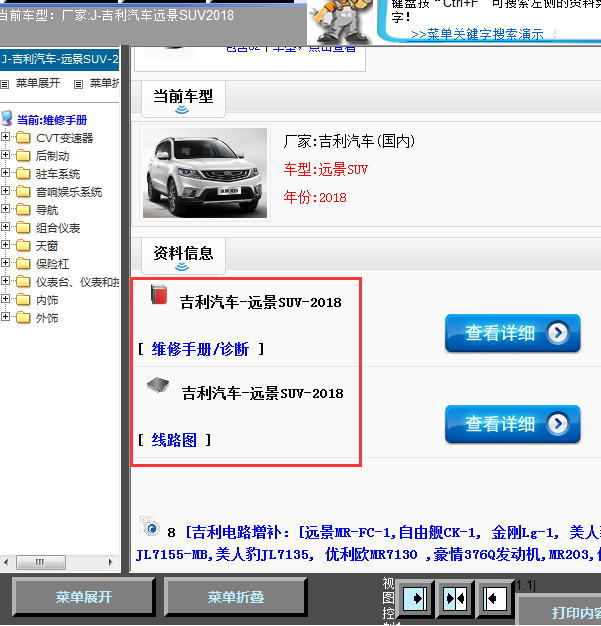Screen dimensions: 601x626
Task: Click the view control center-split icon
Action: point(454,598)
